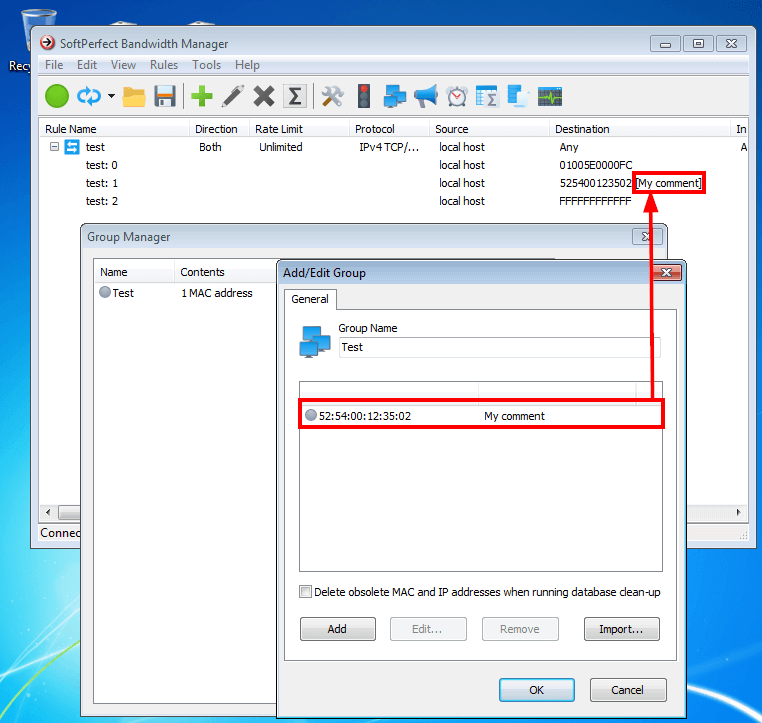Screen dimensions: 762x723
Task: Click the Rule Name column header
Action: click(x=114, y=129)
